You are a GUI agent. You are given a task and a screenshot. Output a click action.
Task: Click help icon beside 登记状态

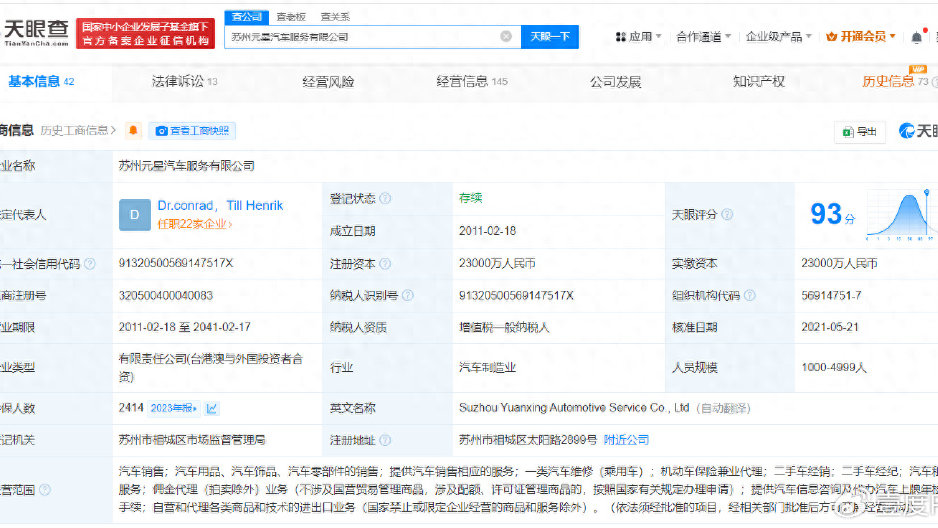click(x=385, y=199)
